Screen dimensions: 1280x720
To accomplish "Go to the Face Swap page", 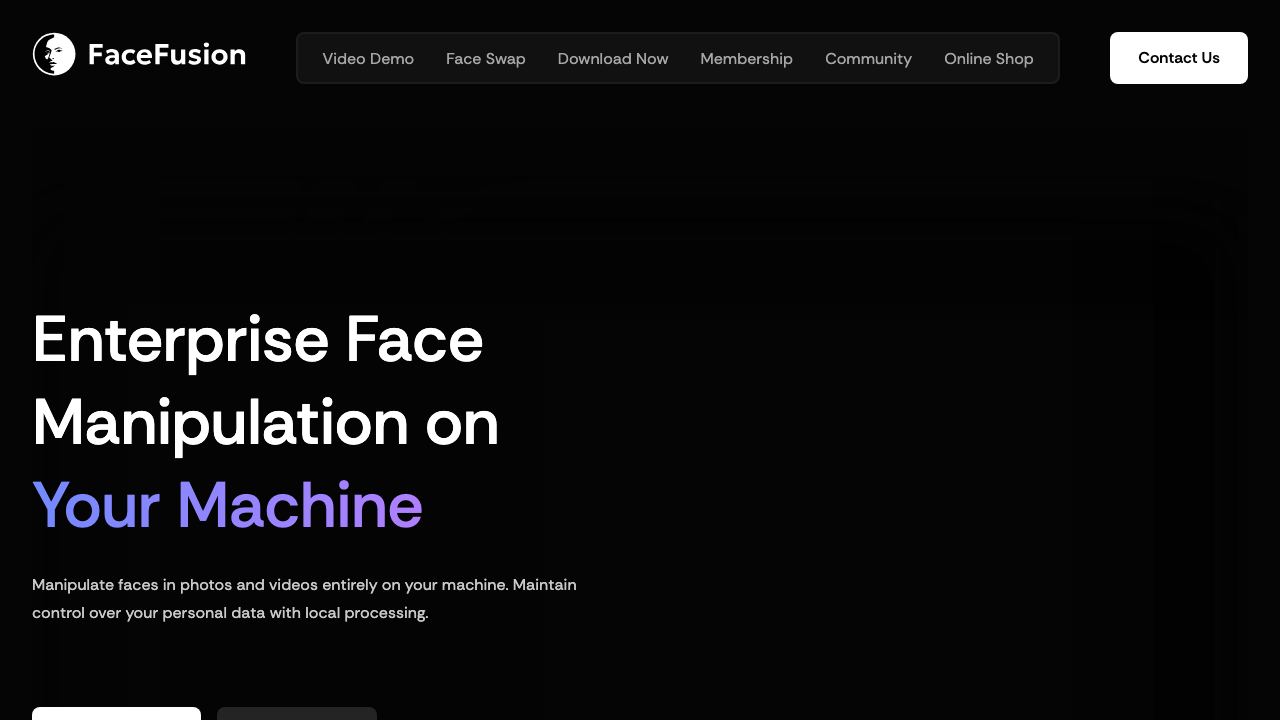I will pyautogui.click(x=485, y=59).
